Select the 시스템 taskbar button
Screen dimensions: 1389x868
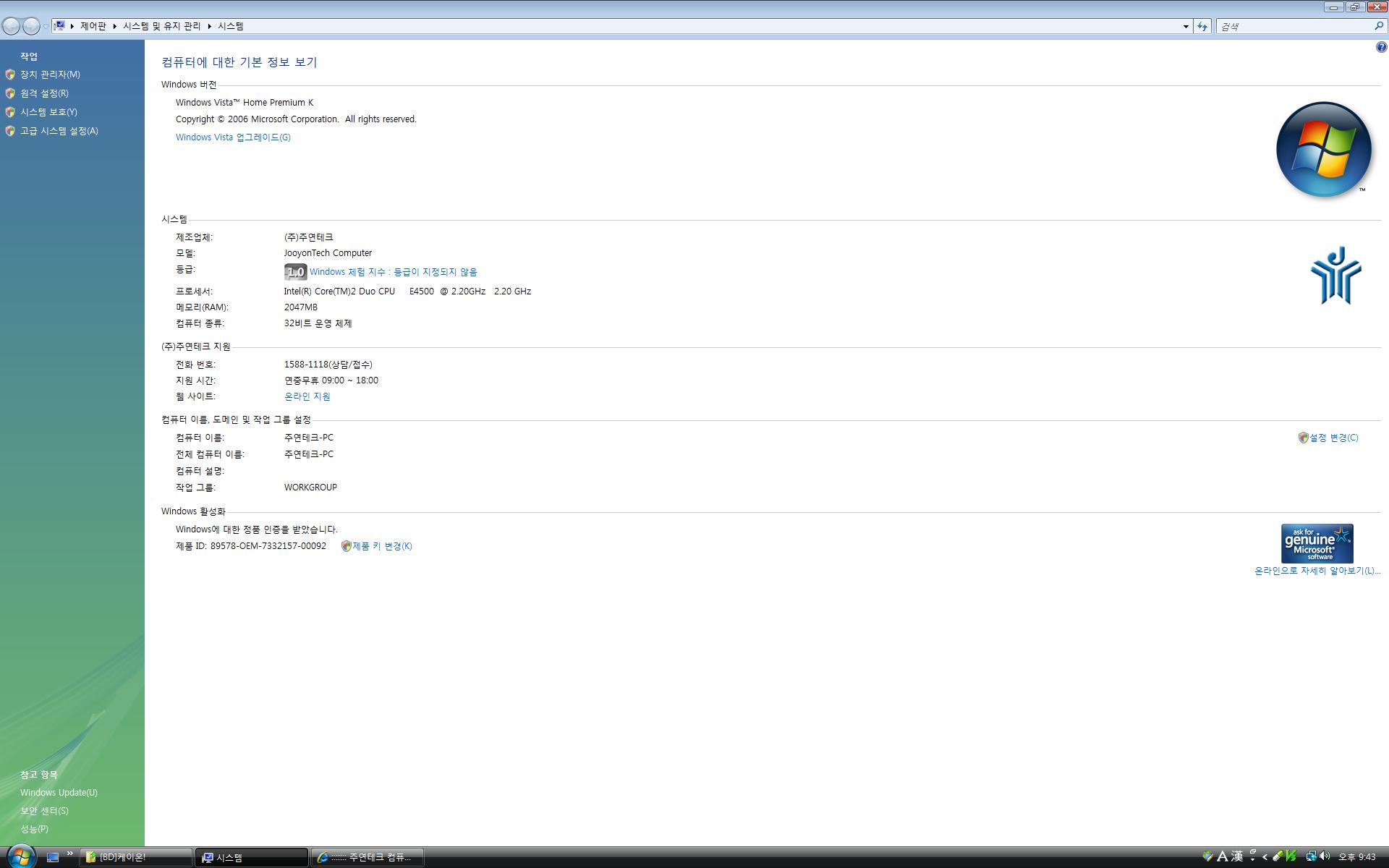tap(252, 857)
